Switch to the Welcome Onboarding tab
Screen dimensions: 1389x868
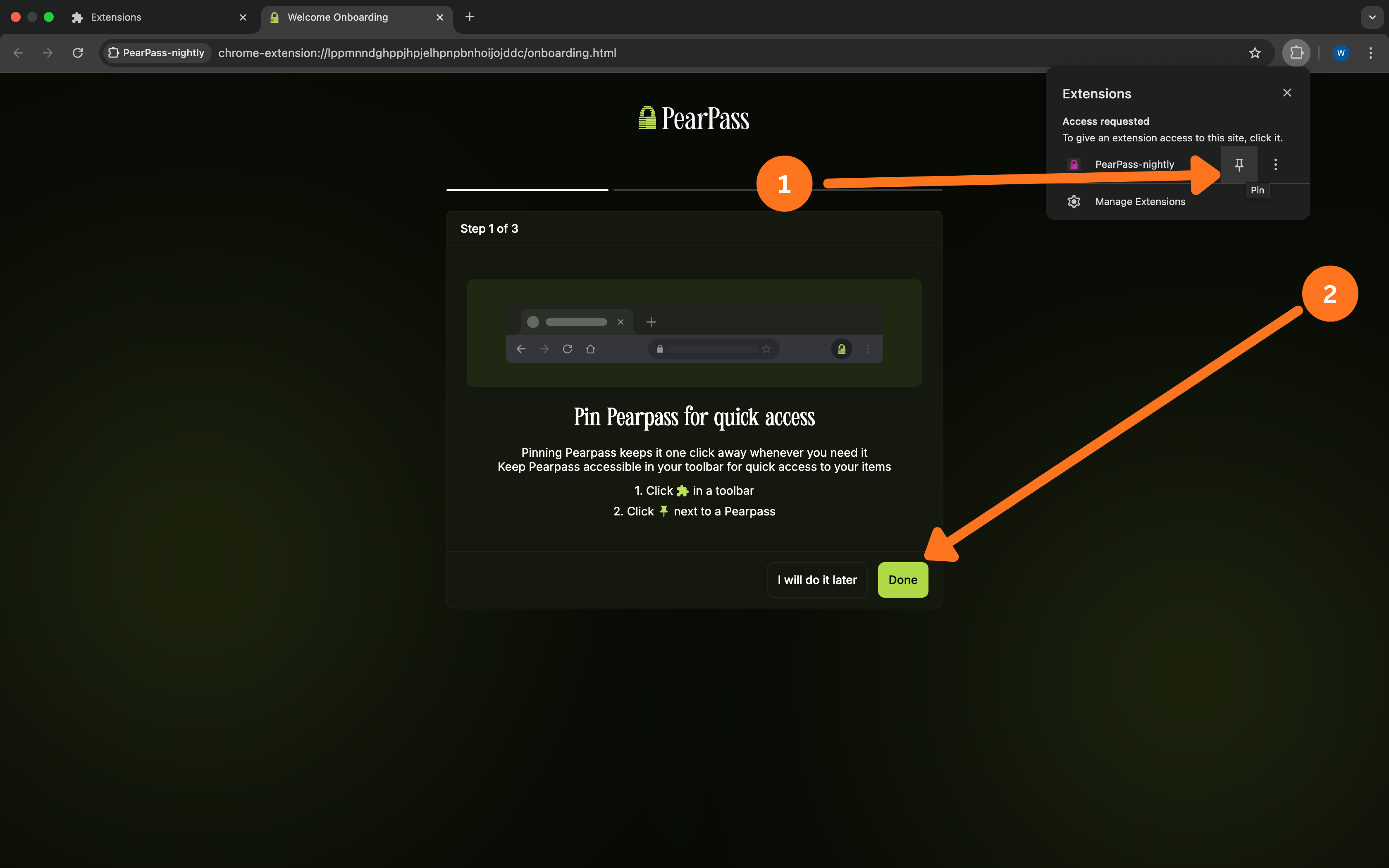tap(357, 17)
